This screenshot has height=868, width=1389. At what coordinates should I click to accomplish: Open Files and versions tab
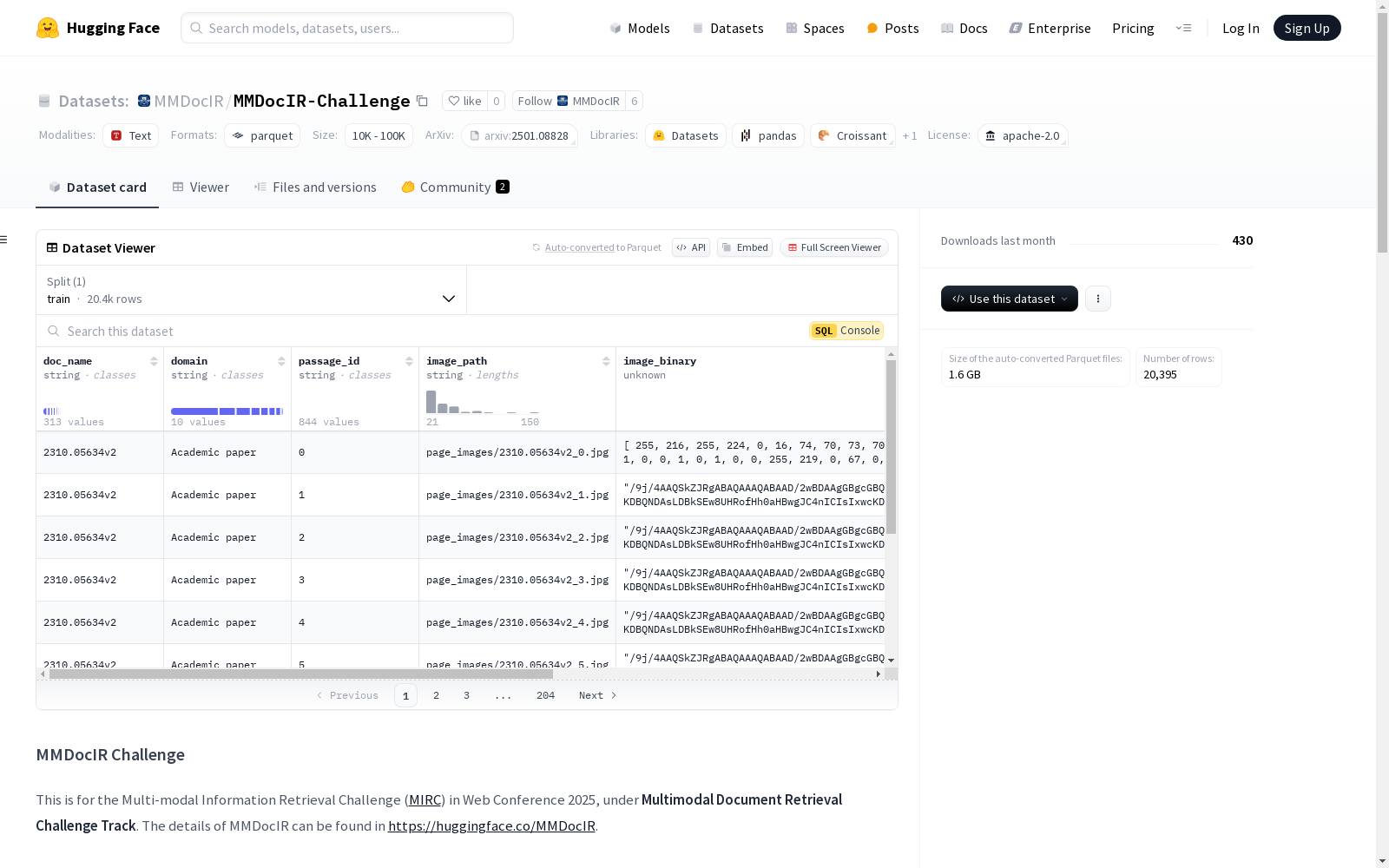pos(315,187)
